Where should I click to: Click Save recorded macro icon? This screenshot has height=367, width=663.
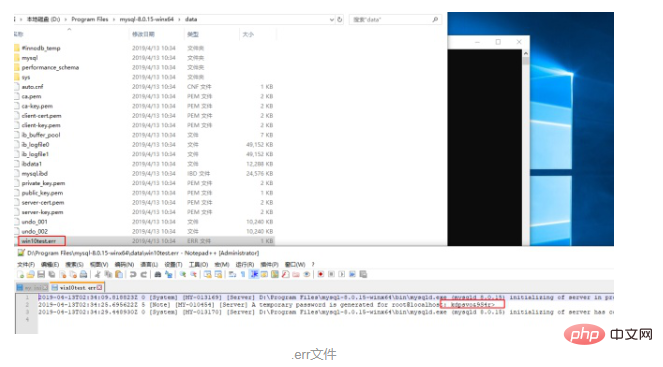363,274
